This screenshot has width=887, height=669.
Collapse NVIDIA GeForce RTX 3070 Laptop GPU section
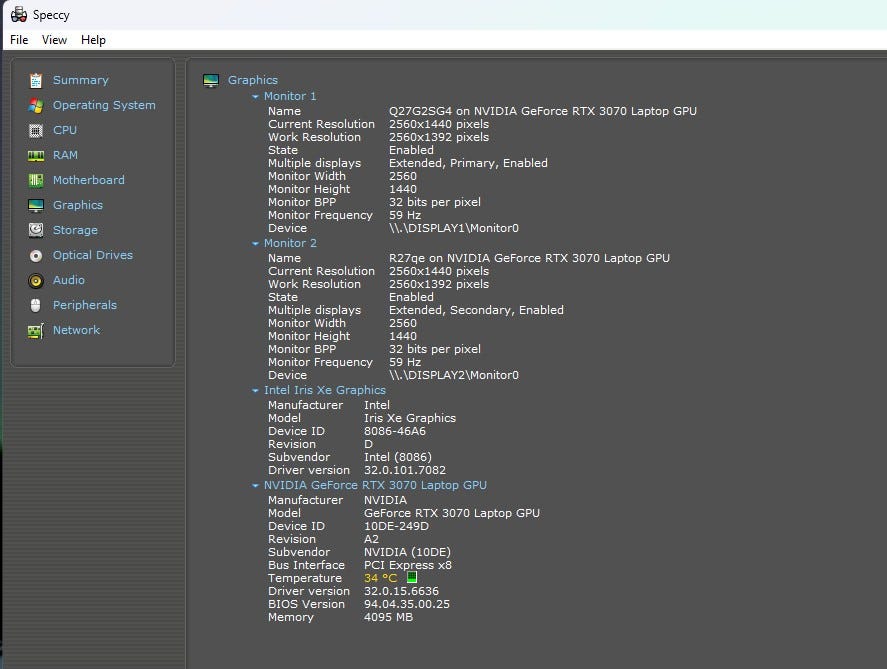(x=256, y=486)
